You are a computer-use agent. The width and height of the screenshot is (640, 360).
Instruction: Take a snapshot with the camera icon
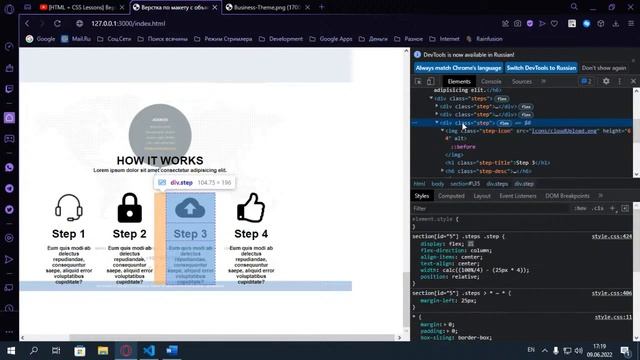click(x=517, y=24)
